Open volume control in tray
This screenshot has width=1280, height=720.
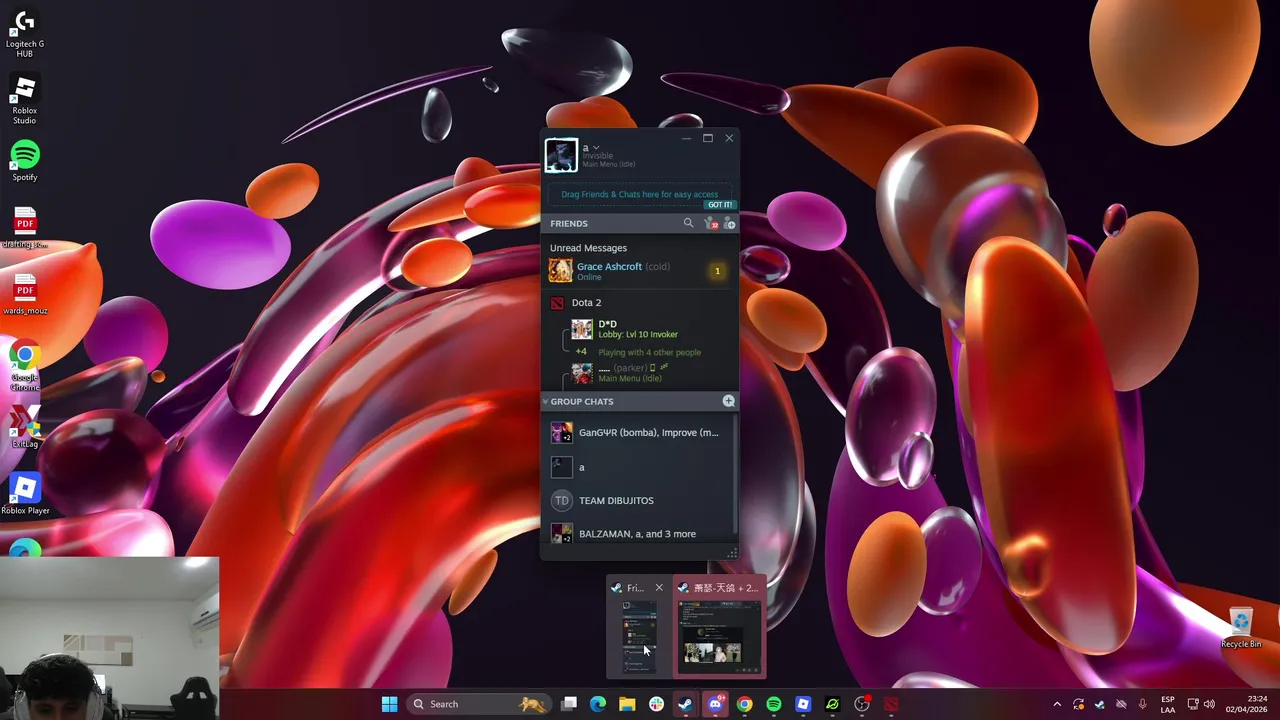pos(1210,704)
